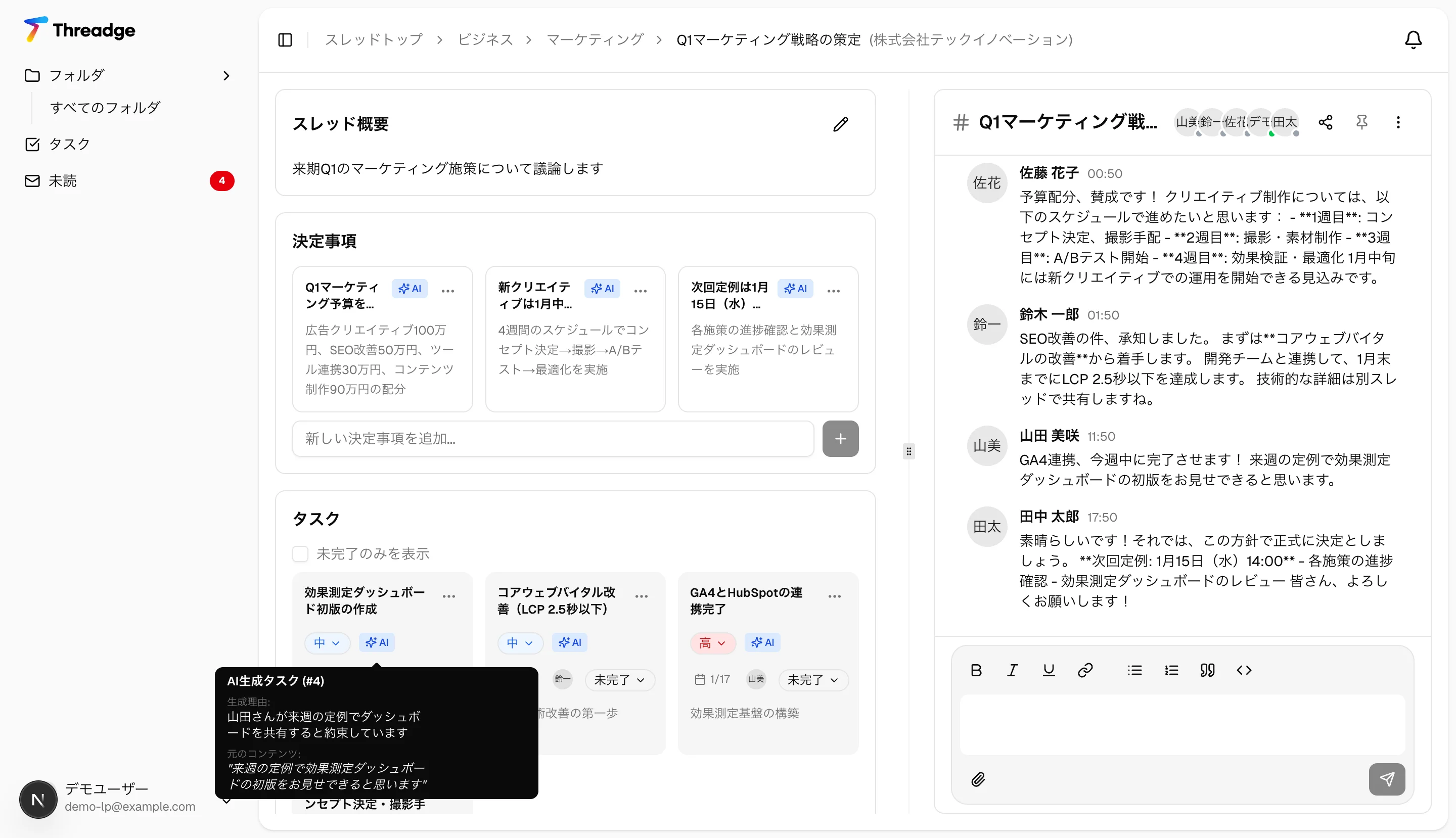The image size is (1456, 838).
Task: Insert a code block in the message editor
Action: click(x=1244, y=670)
